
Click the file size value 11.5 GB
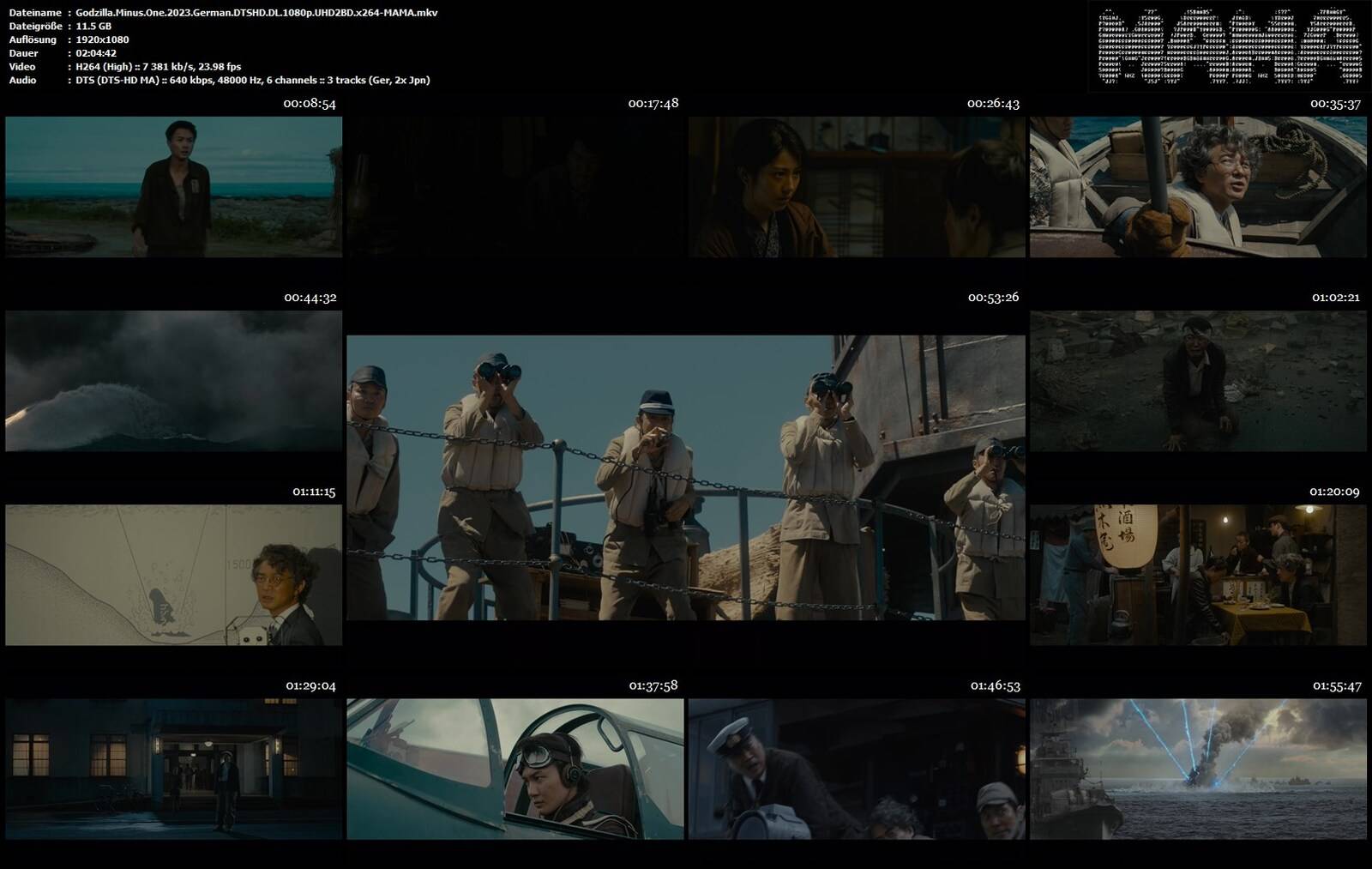click(93, 27)
